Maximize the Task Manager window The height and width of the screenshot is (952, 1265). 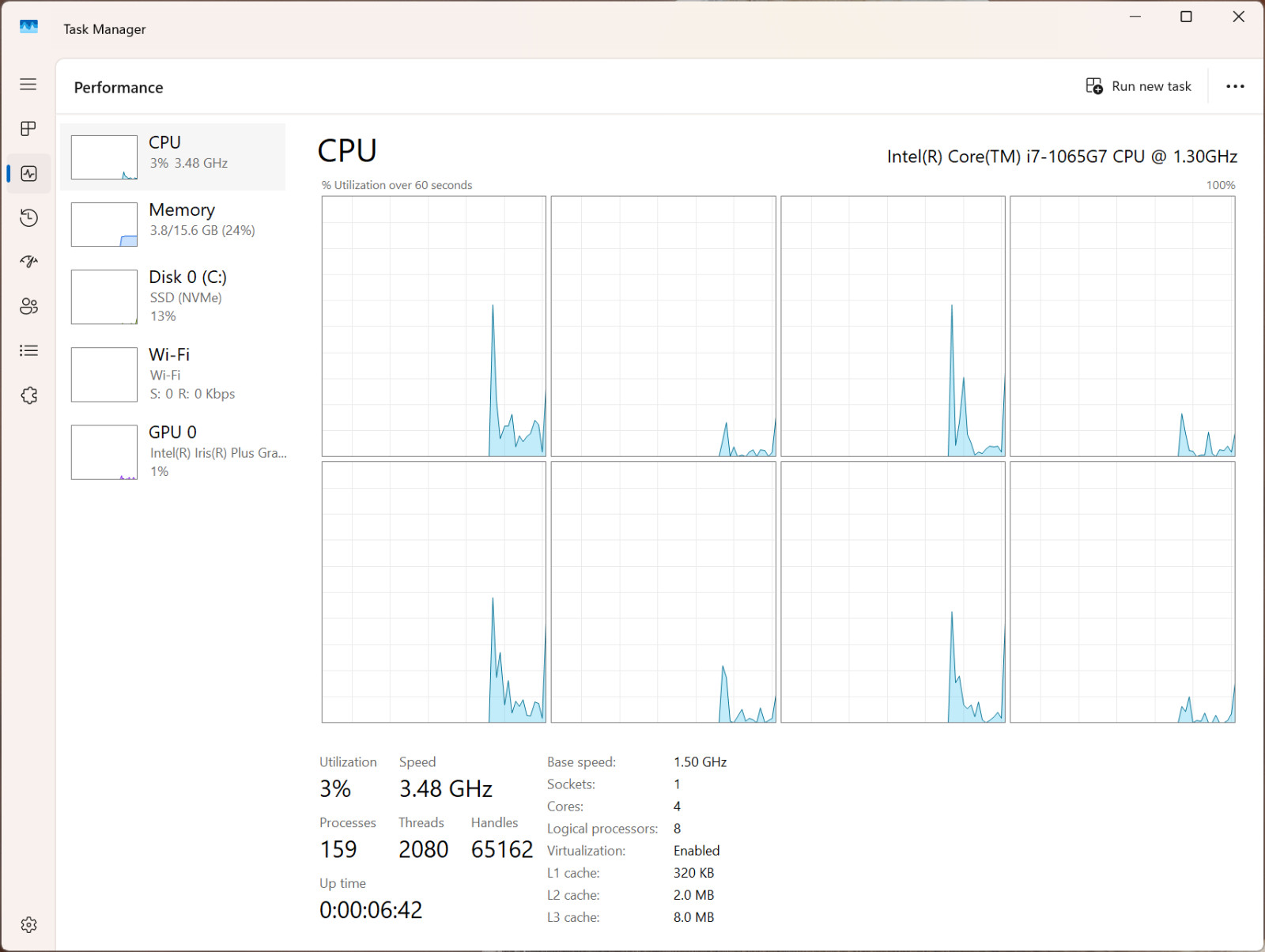(1186, 17)
